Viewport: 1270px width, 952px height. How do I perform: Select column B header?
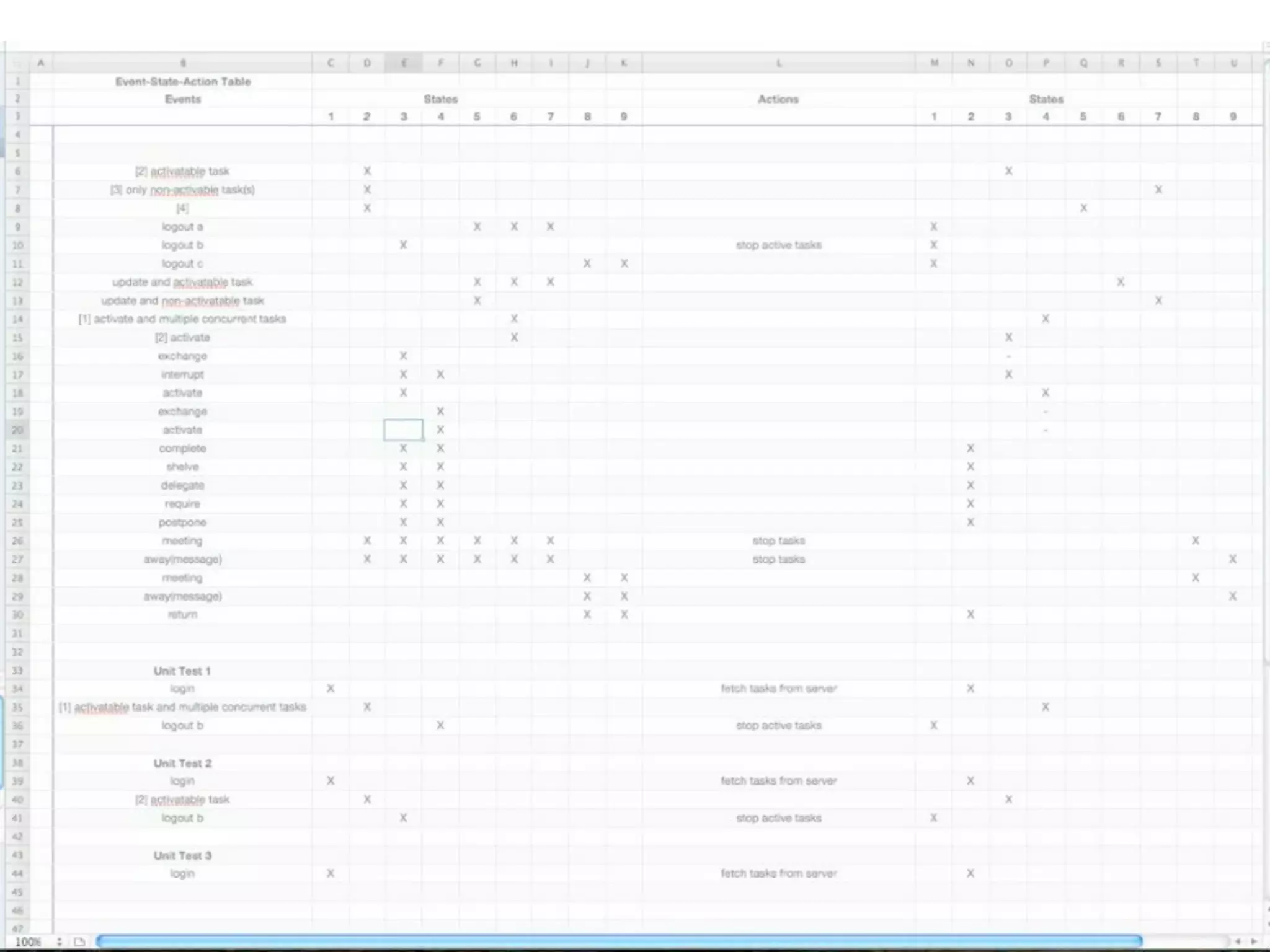pos(182,63)
